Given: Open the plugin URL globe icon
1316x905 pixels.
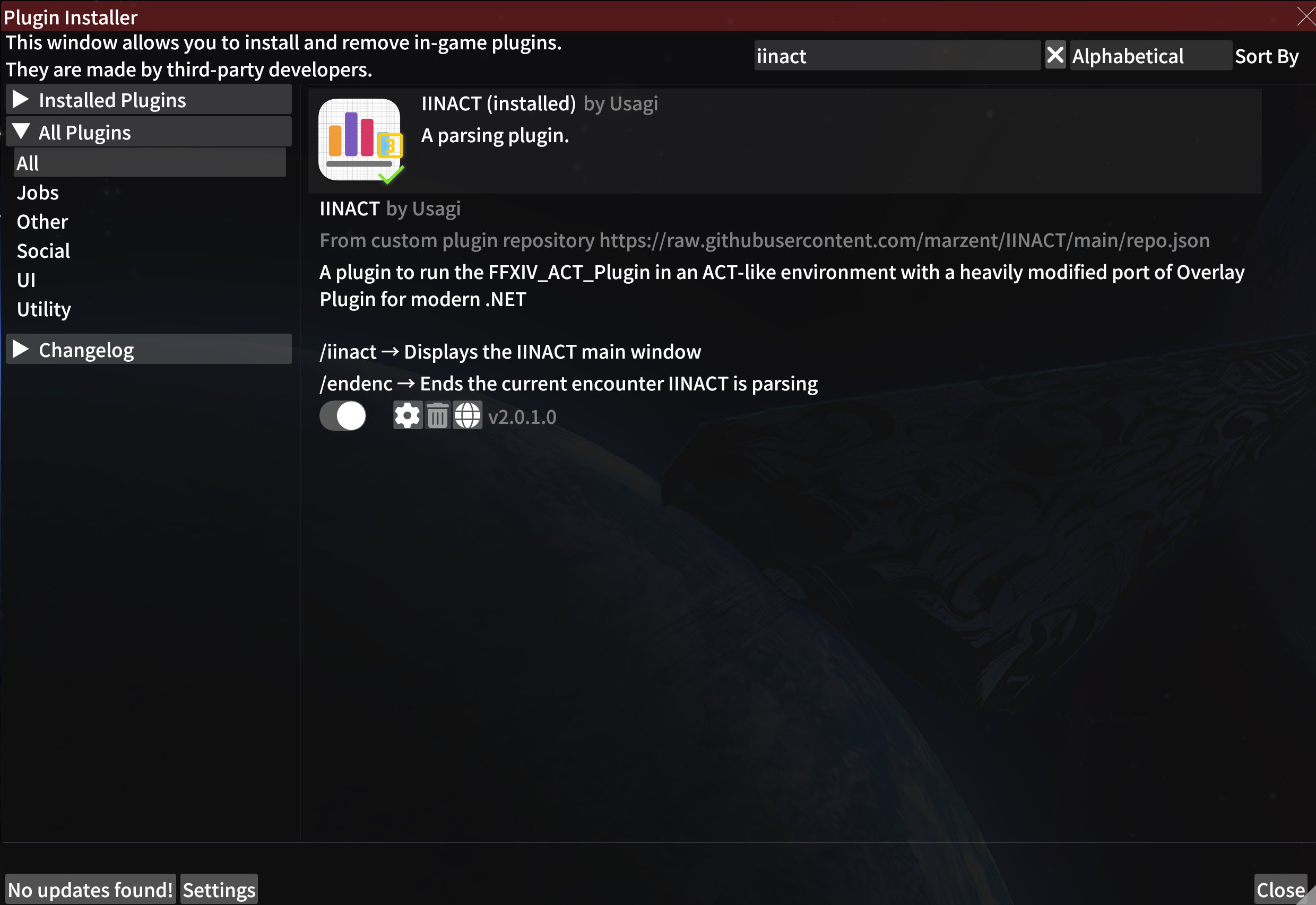Looking at the screenshot, I should tap(467, 416).
